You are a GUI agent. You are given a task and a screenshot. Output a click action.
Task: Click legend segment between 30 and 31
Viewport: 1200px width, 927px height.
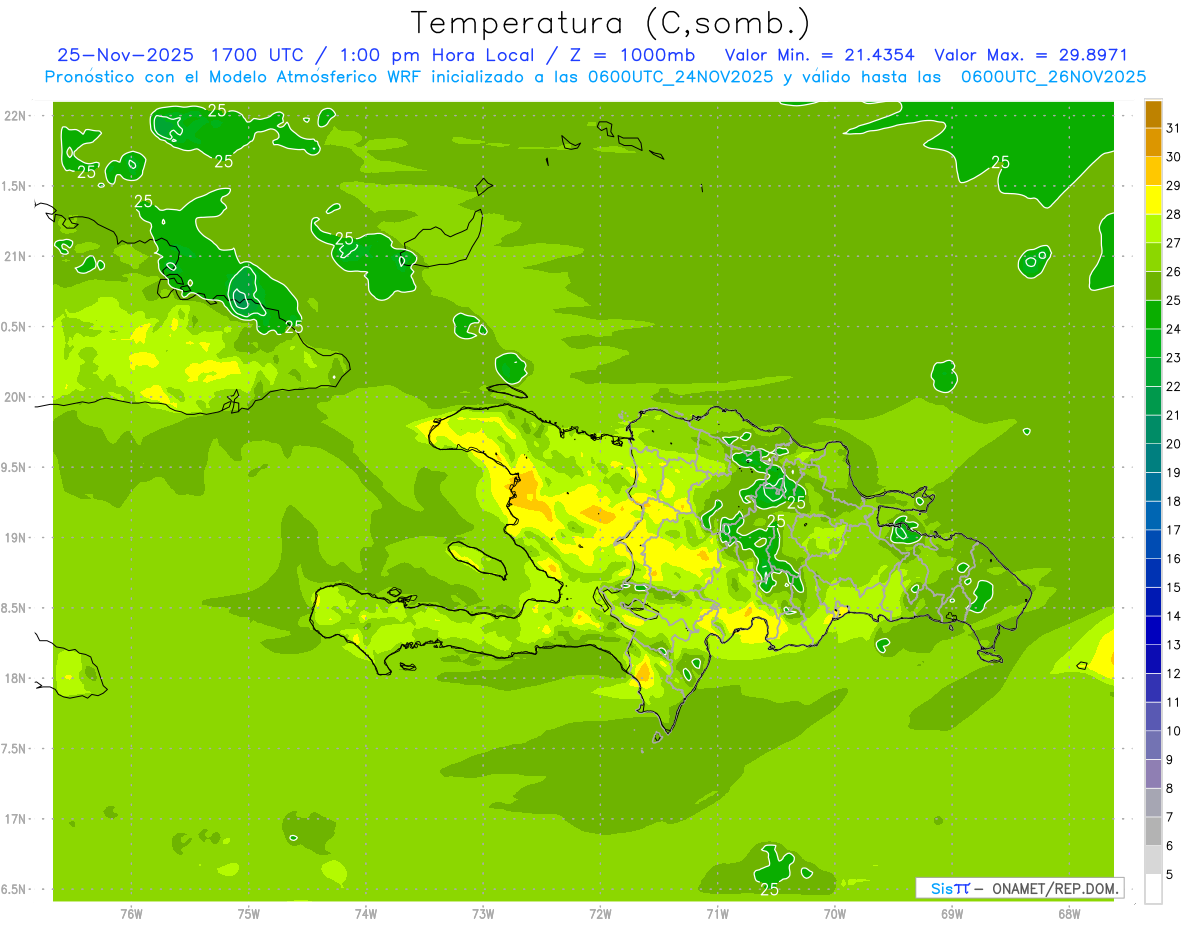click(x=1153, y=143)
